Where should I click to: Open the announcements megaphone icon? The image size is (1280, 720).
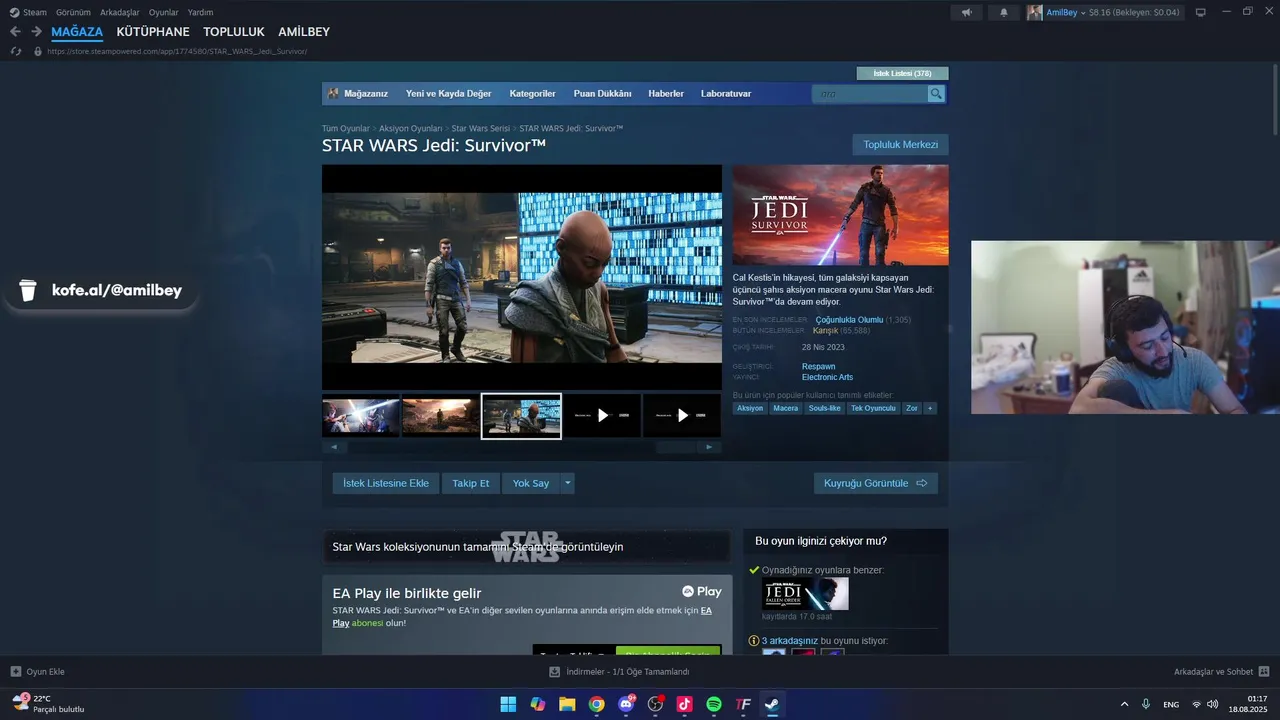click(966, 12)
